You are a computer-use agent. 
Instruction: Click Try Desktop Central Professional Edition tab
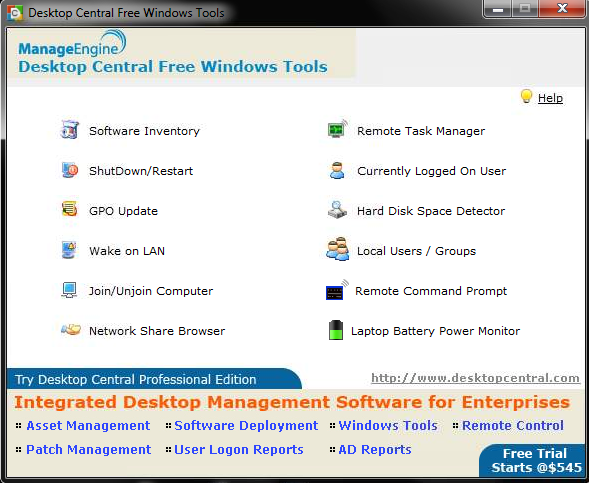(x=154, y=379)
